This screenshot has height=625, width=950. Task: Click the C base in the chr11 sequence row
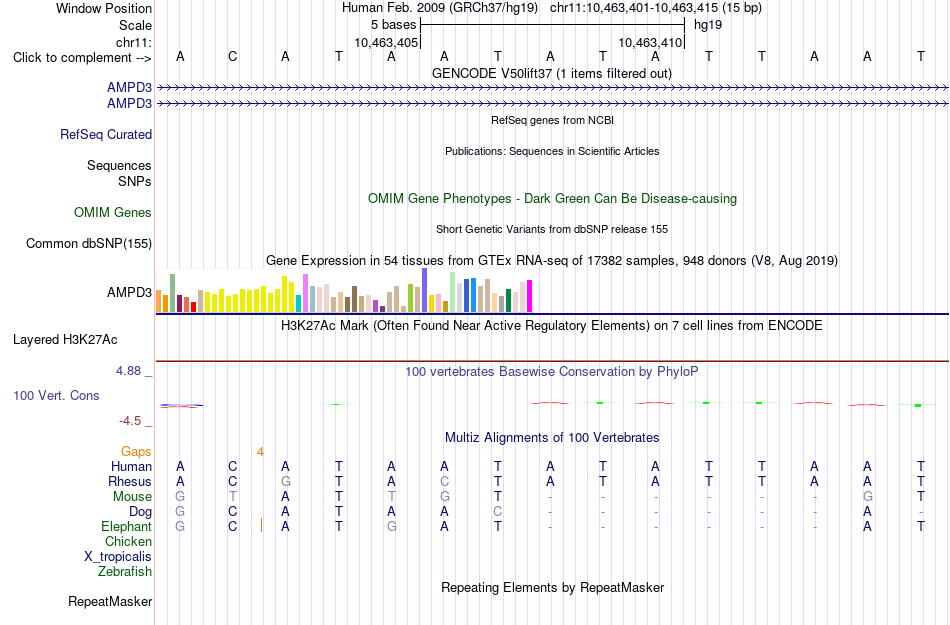pyautogui.click(x=233, y=57)
